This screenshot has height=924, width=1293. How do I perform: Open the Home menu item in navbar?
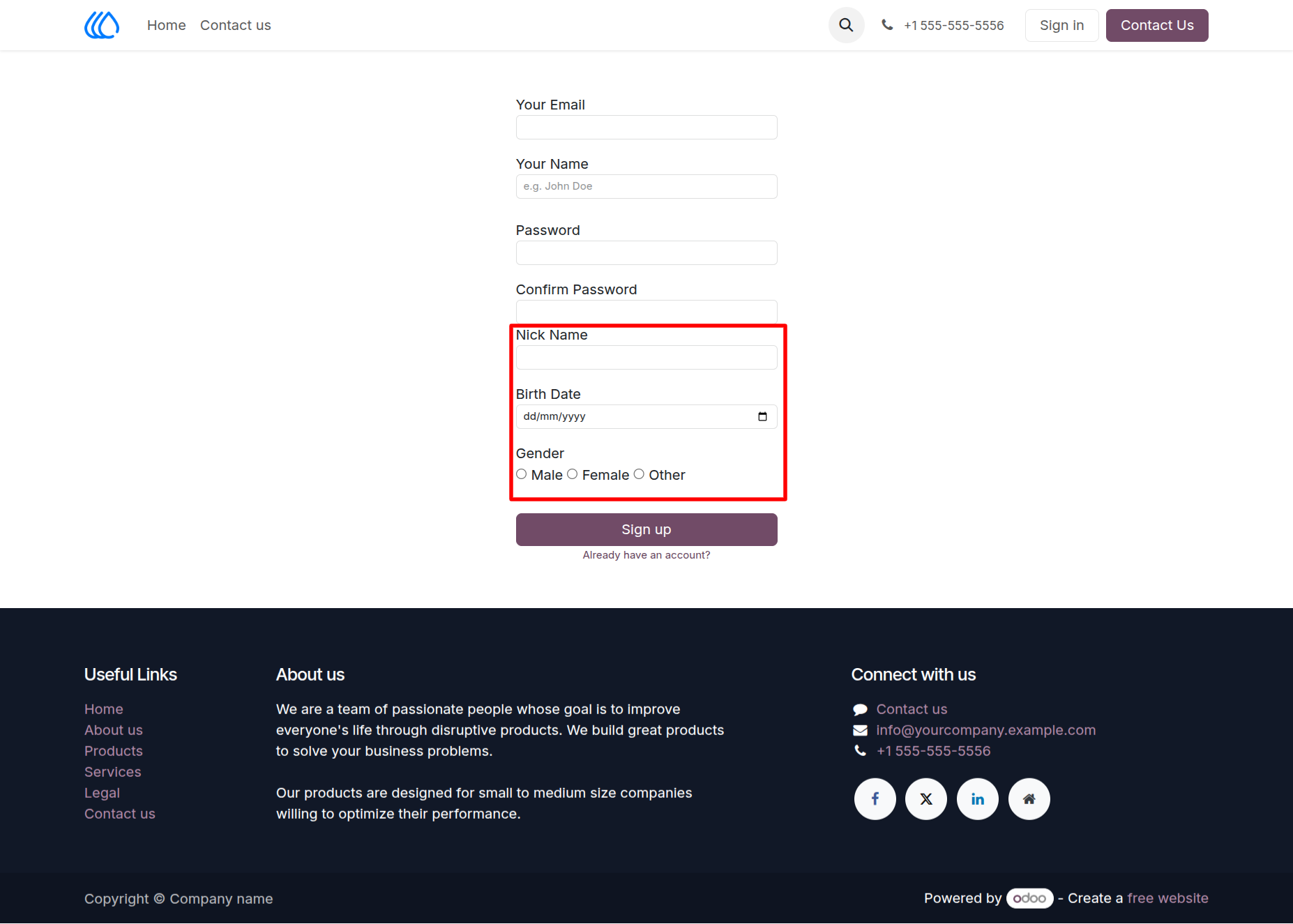coord(167,25)
